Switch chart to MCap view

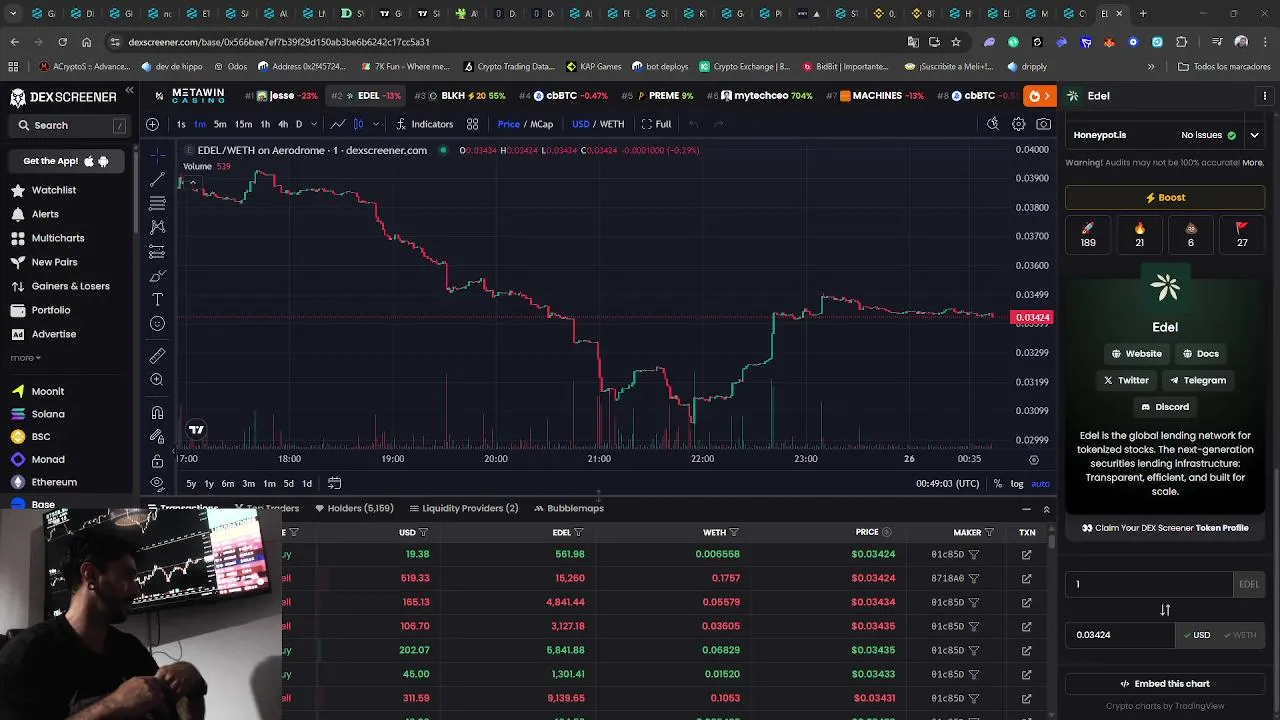(542, 124)
